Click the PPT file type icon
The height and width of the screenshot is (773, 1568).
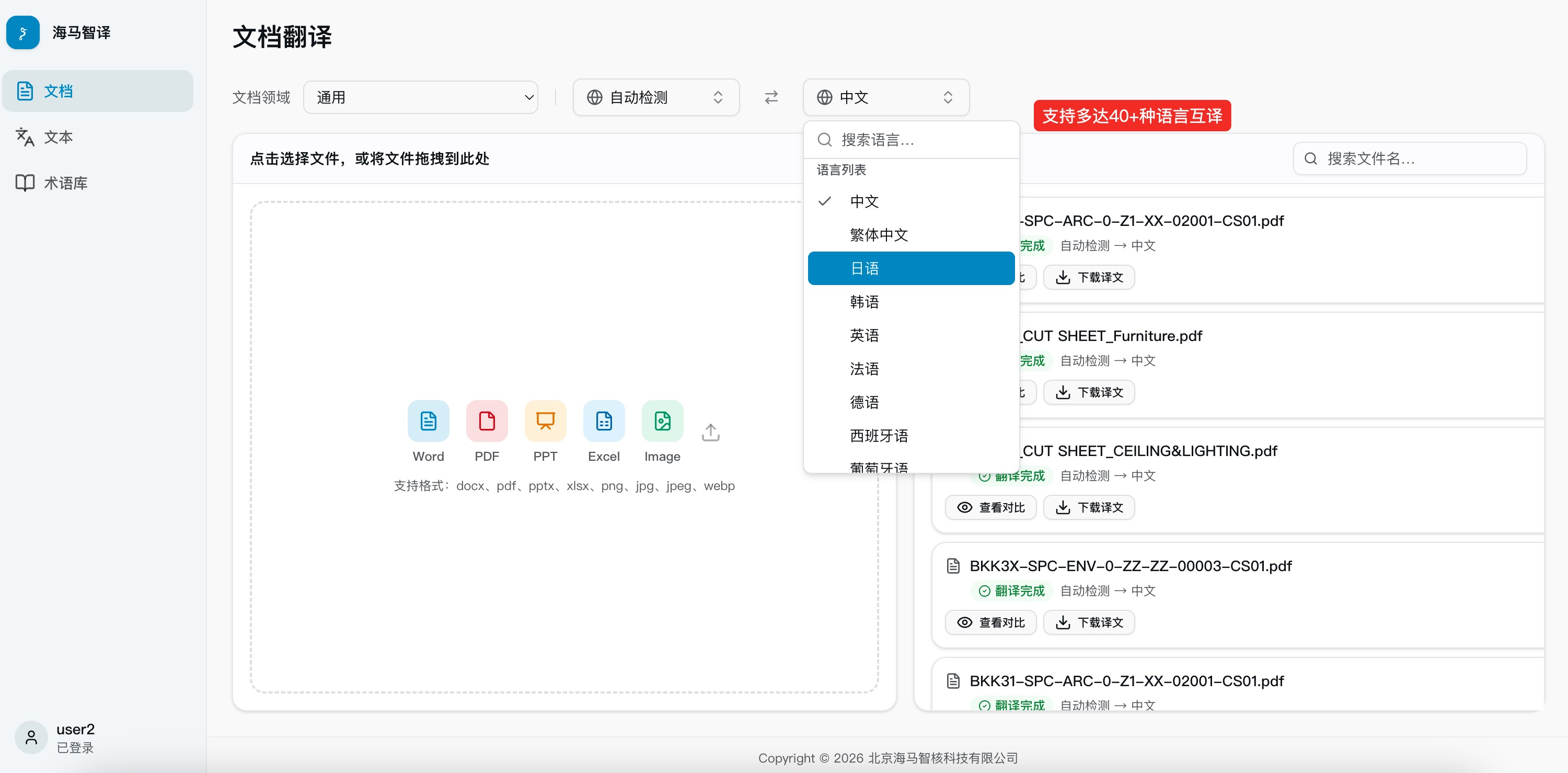[545, 421]
